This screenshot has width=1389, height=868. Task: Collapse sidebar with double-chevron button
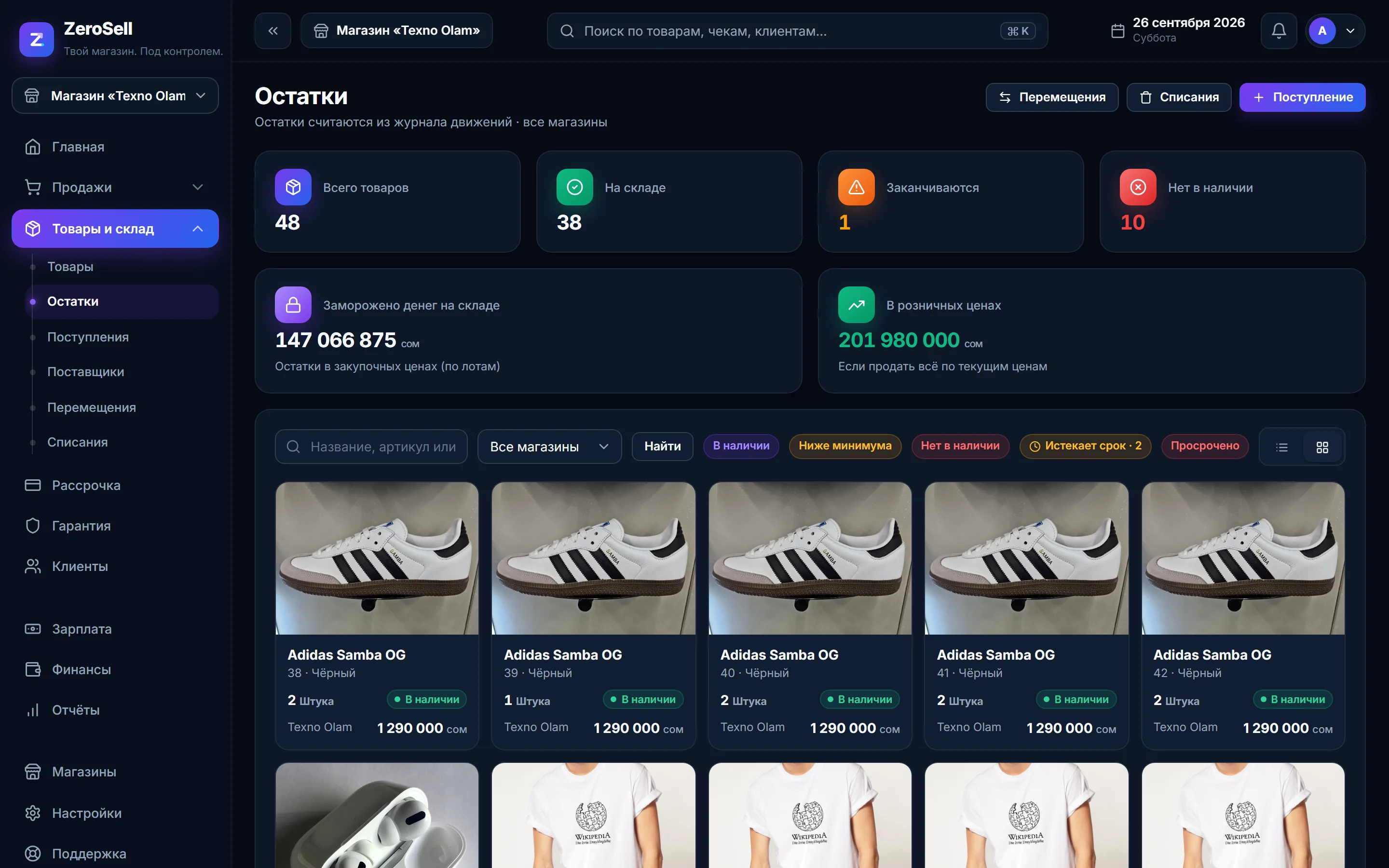(272, 31)
